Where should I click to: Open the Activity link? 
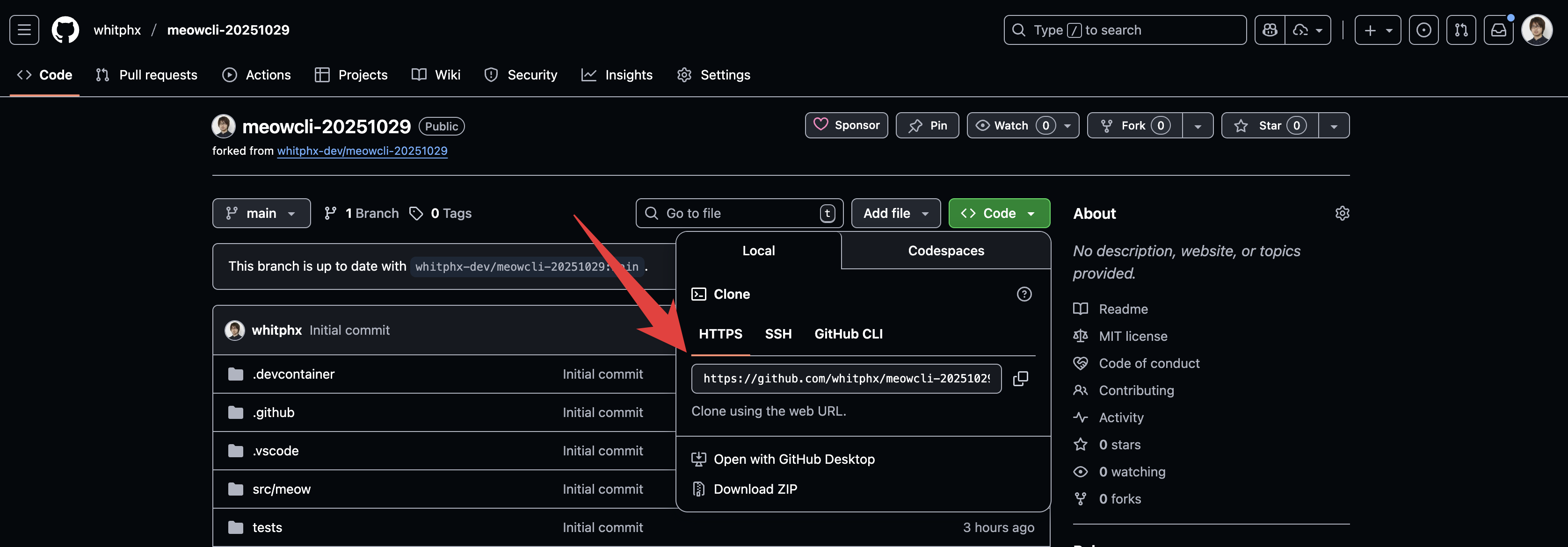pyautogui.click(x=1109, y=417)
